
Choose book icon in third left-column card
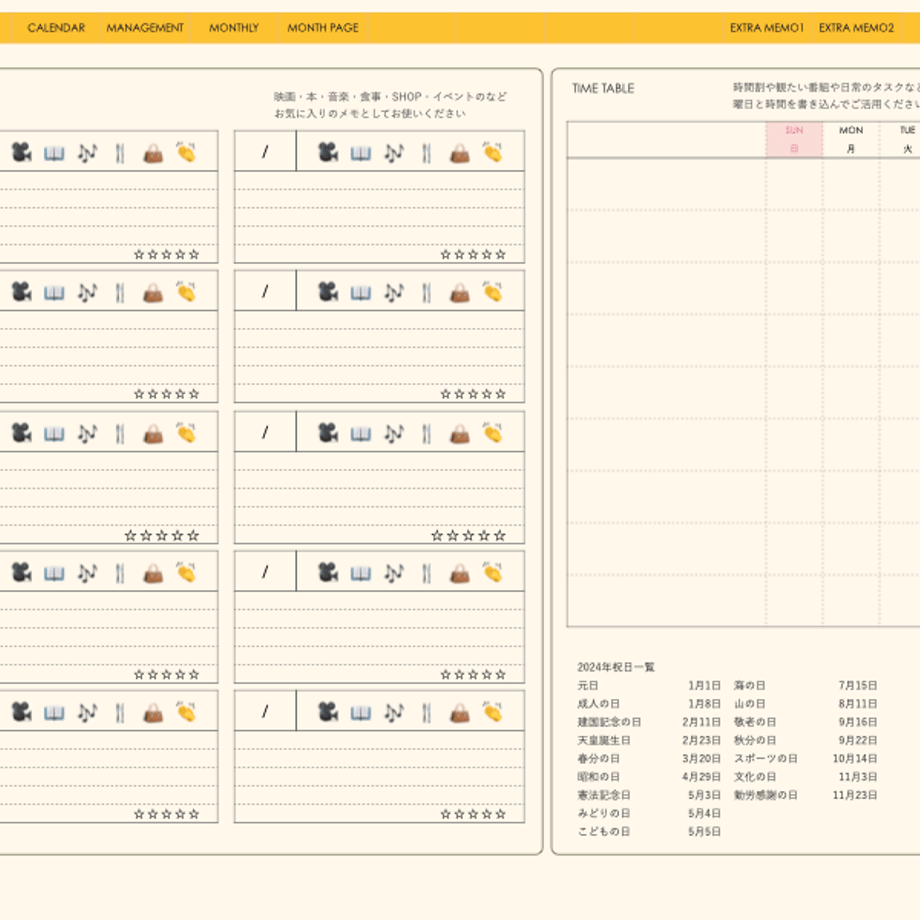coord(54,434)
